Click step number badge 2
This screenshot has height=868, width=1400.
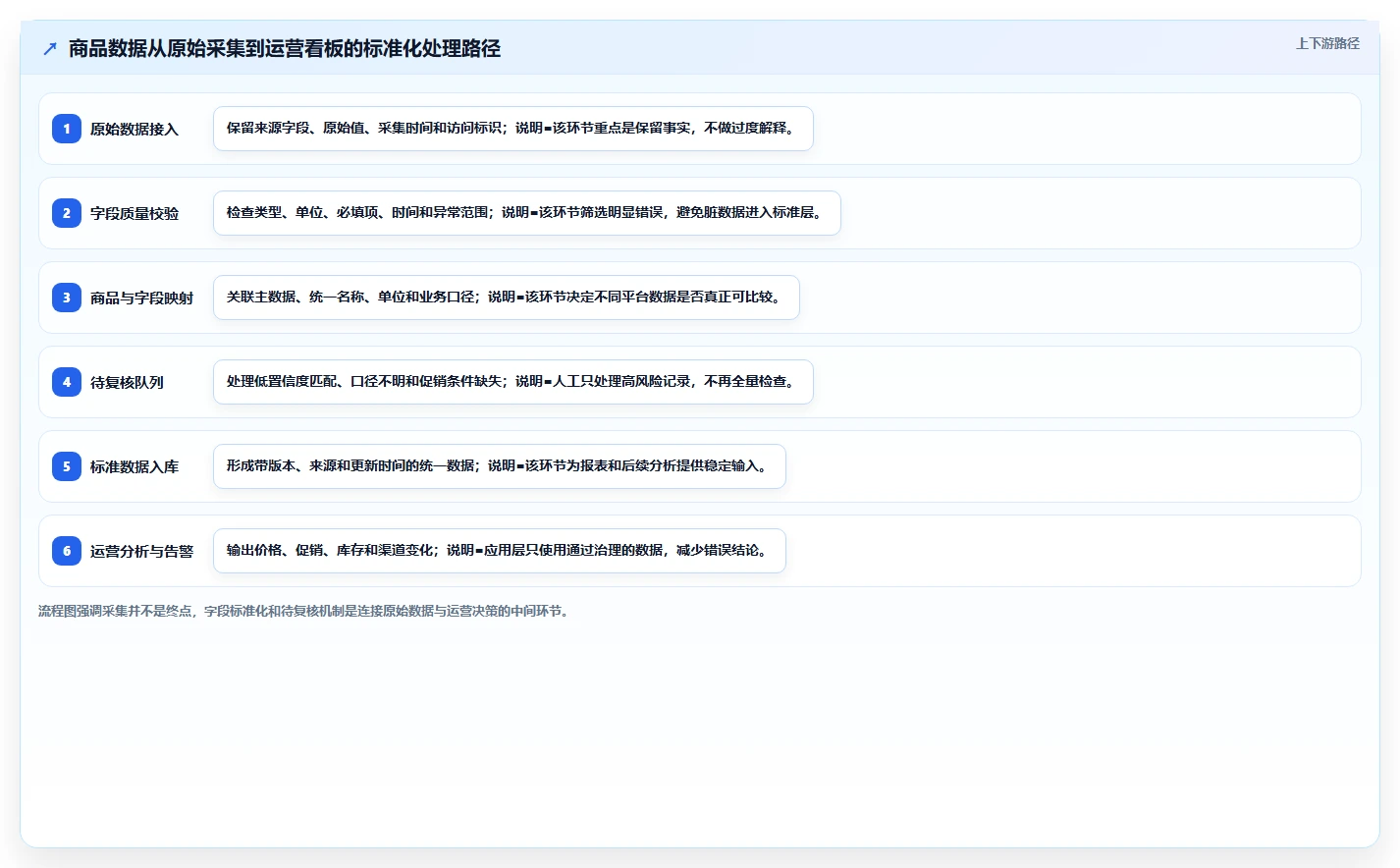point(67,213)
